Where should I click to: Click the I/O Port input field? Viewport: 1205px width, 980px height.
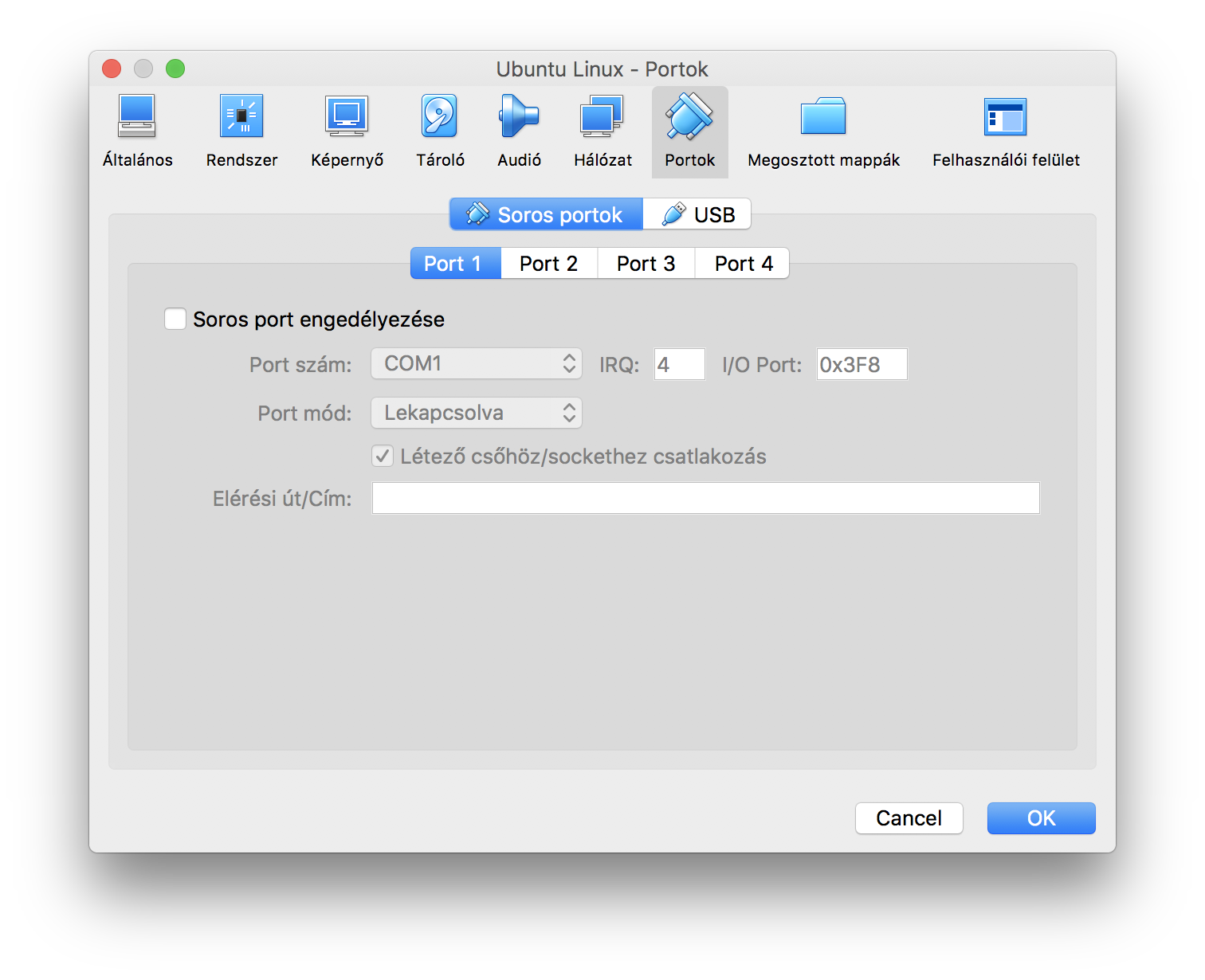tap(862, 364)
